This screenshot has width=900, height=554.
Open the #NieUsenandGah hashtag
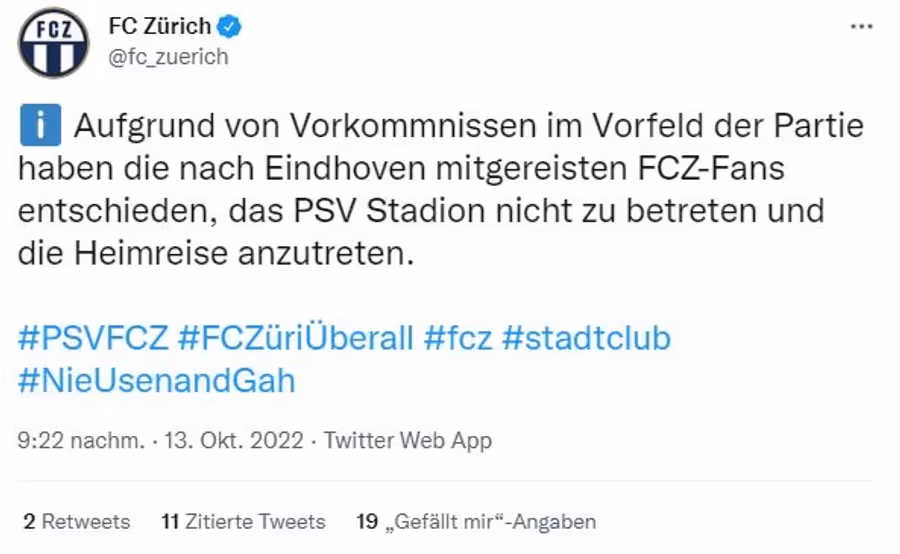click(x=156, y=380)
